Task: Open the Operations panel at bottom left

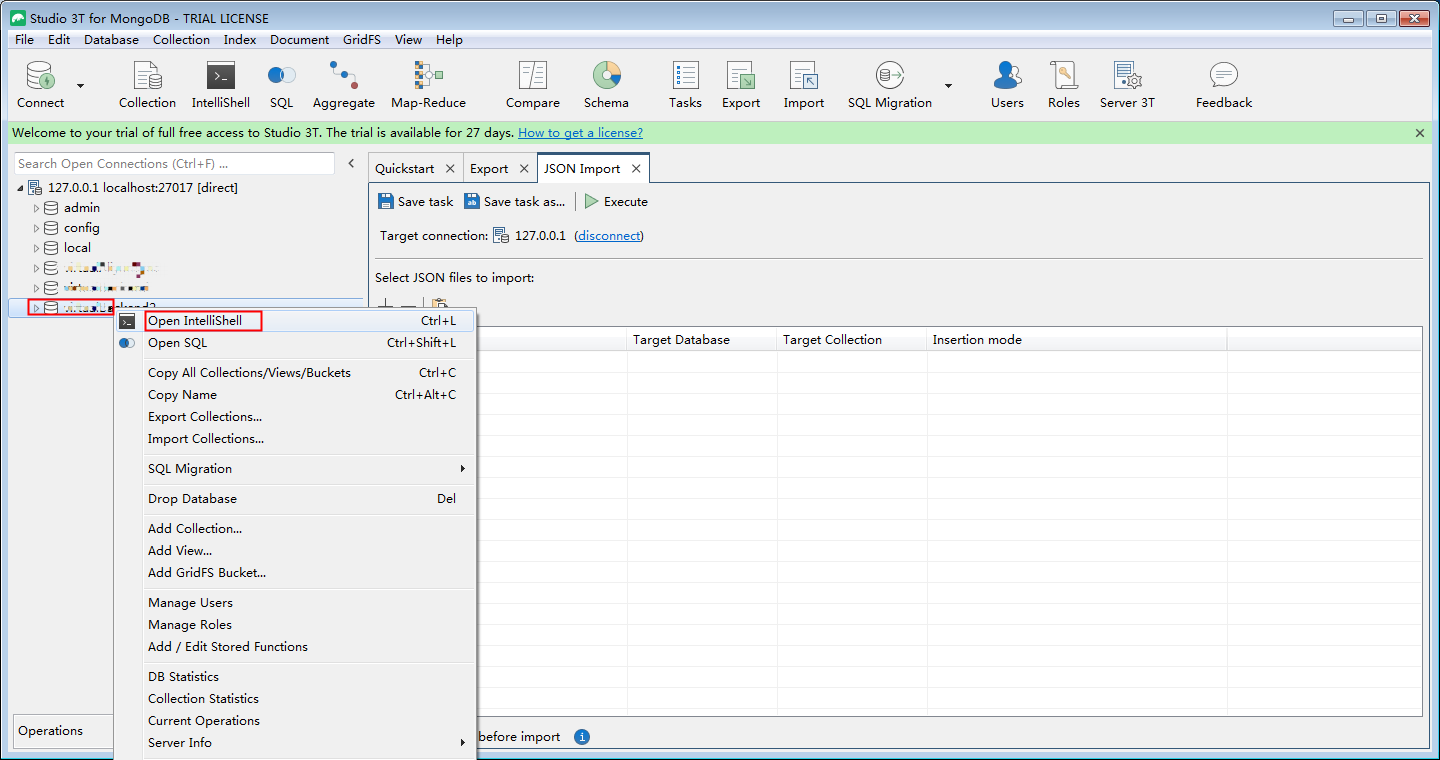Action: (63, 731)
